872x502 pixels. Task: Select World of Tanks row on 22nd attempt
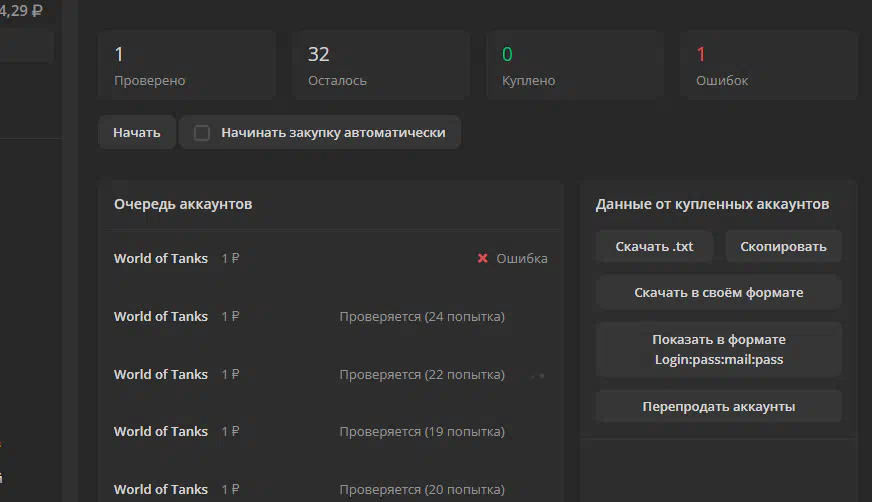(x=331, y=374)
